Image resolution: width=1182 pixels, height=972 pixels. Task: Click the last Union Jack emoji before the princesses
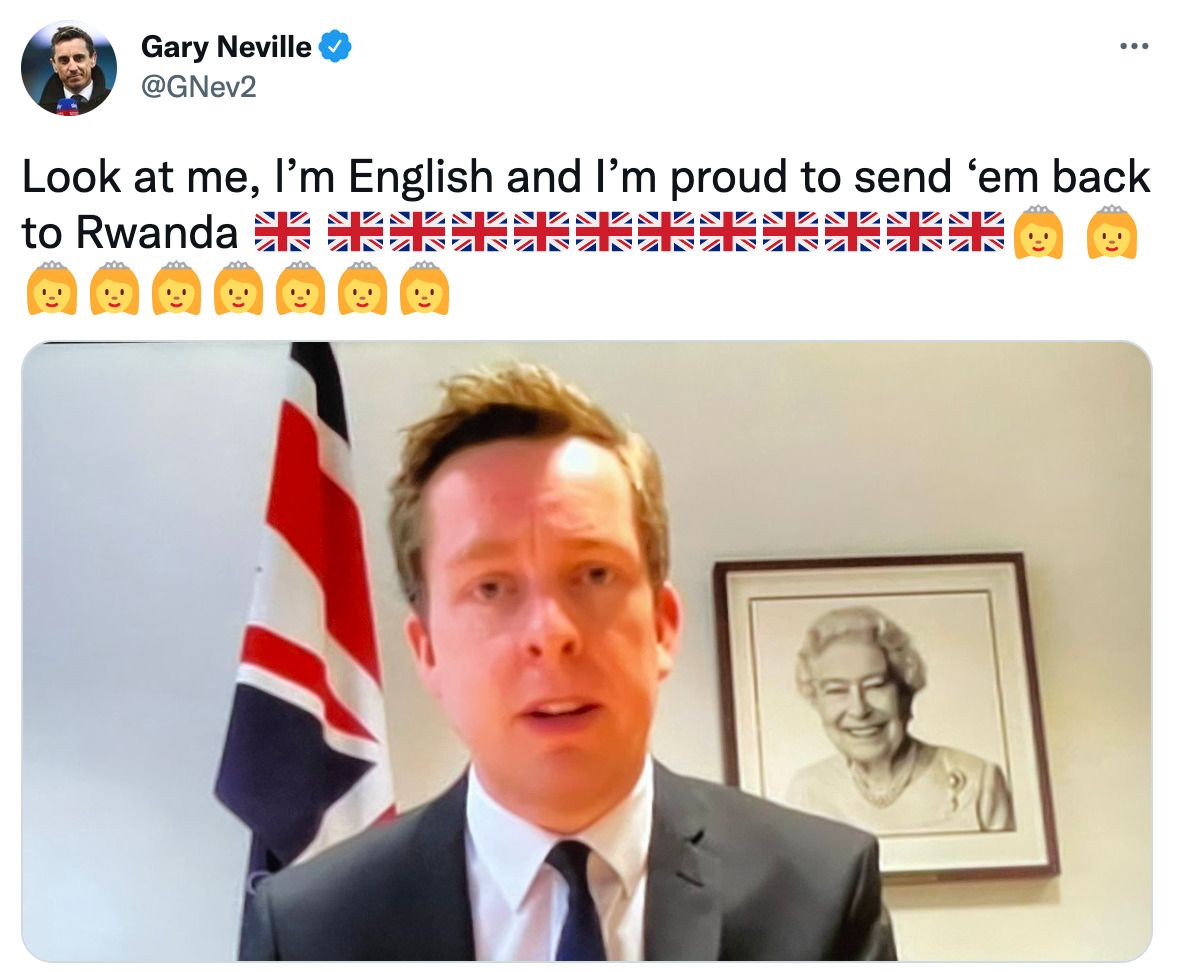(976, 232)
